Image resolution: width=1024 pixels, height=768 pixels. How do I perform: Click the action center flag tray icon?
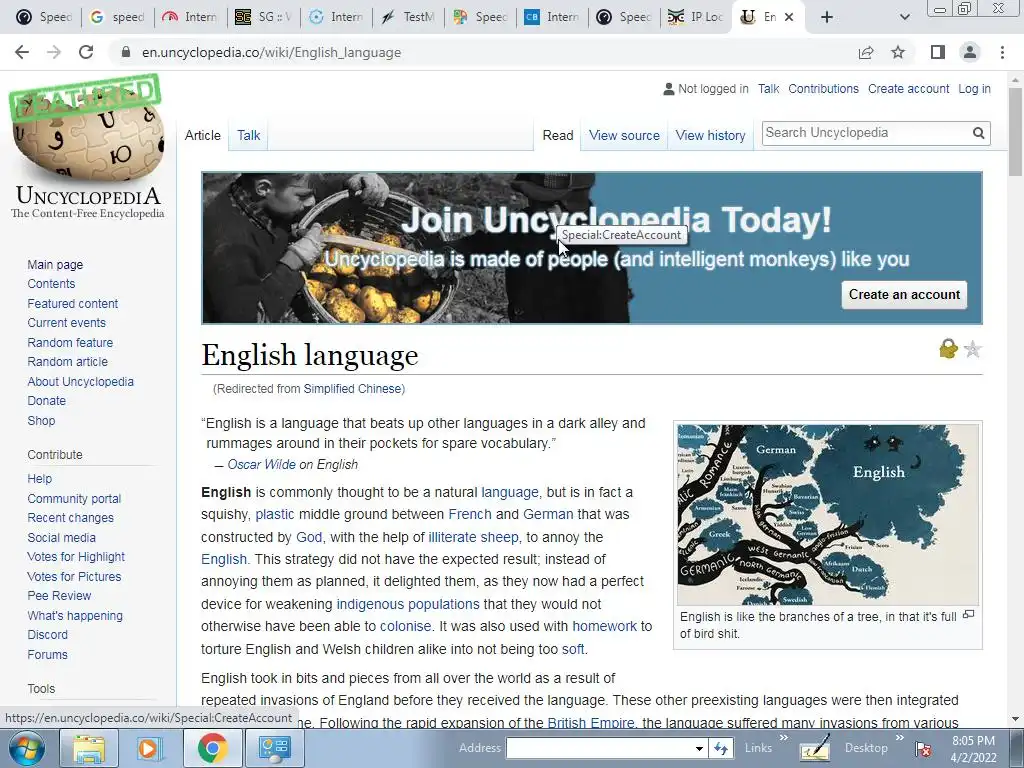(923, 748)
